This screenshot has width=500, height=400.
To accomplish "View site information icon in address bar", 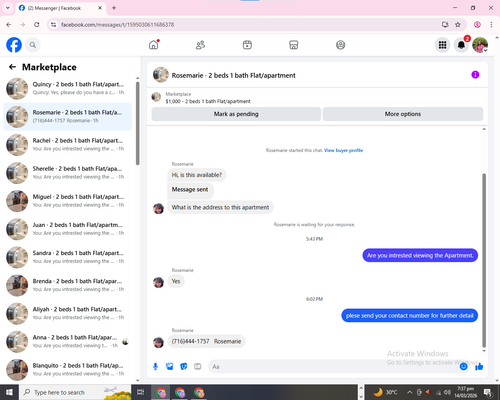I will click(x=53, y=25).
